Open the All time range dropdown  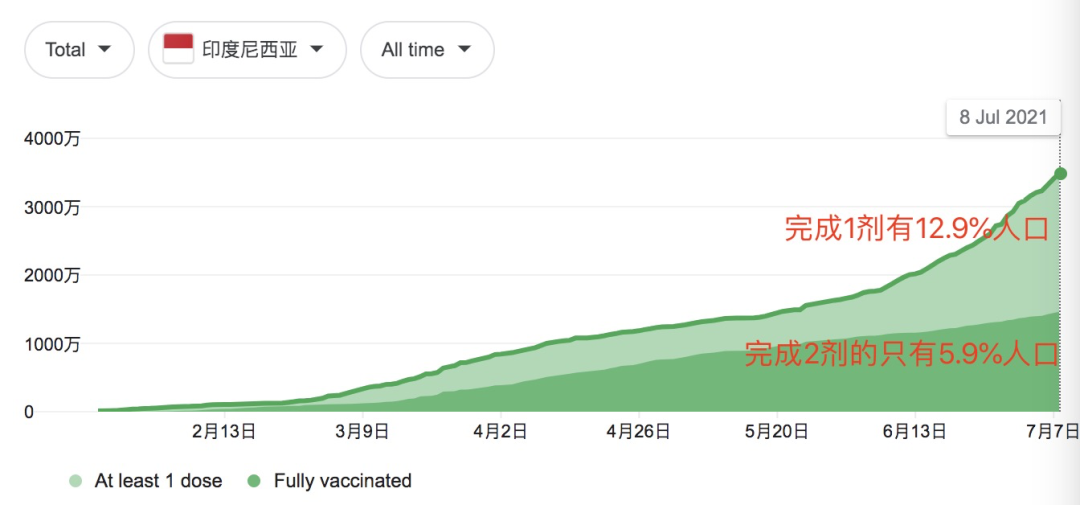(426, 50)
